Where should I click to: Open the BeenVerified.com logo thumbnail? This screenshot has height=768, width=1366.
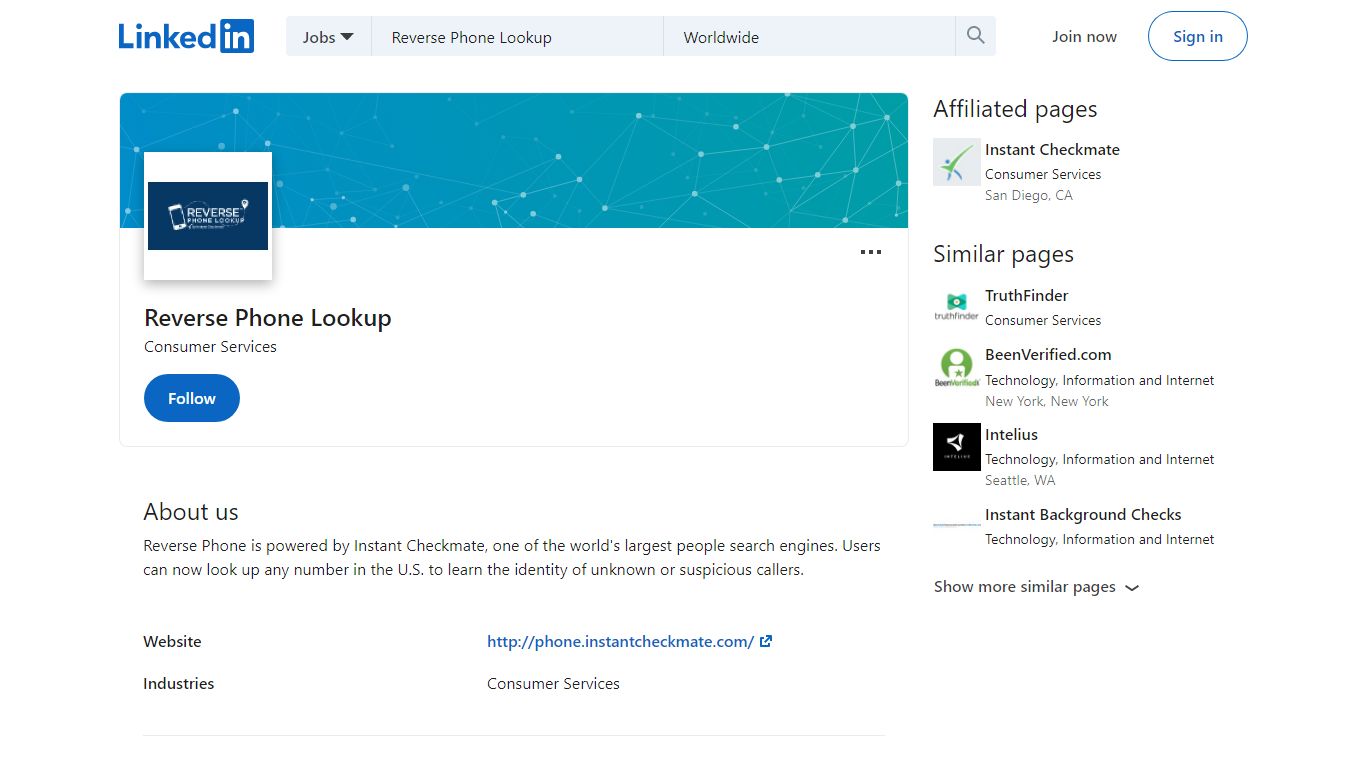957,368
